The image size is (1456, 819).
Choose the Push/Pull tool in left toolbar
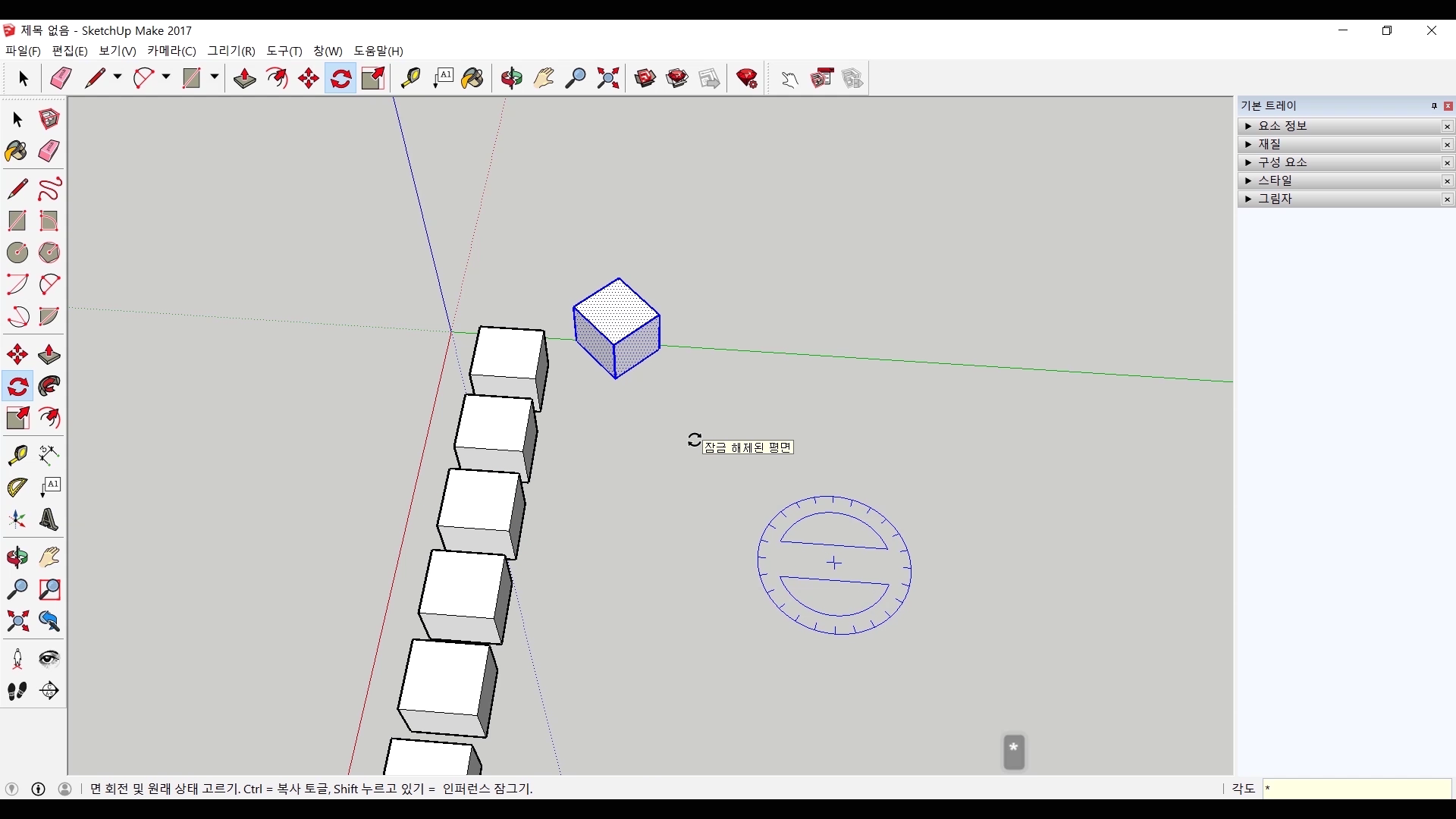pos(49,355)
